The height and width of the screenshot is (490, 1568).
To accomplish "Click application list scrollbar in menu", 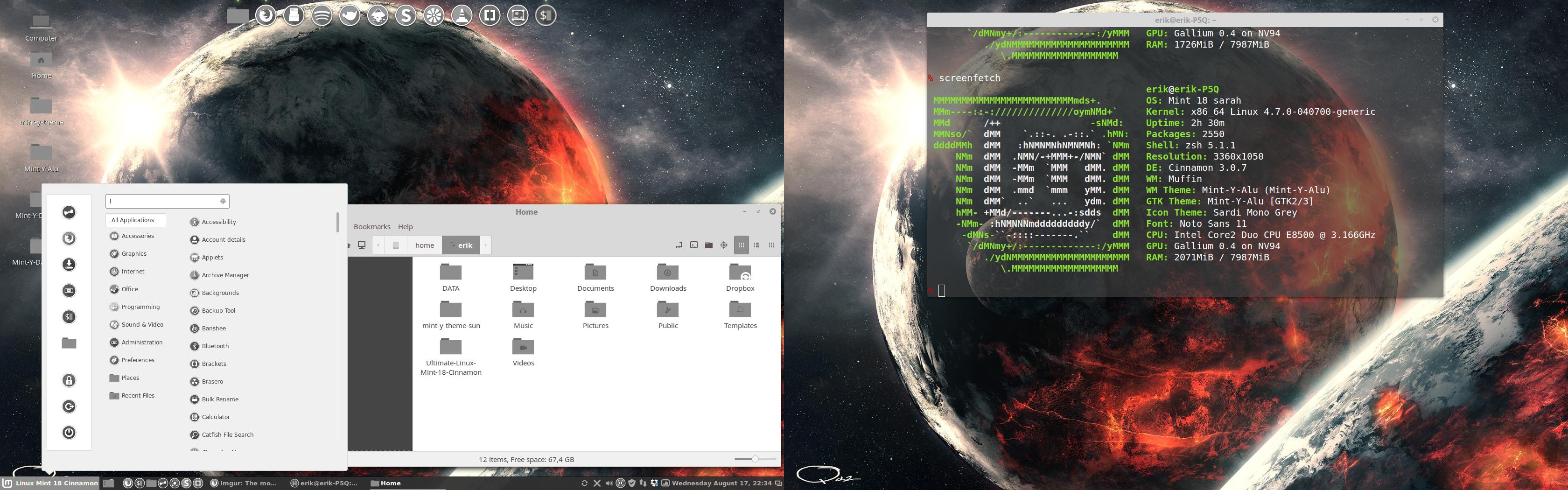I will [x=337, y=222].
